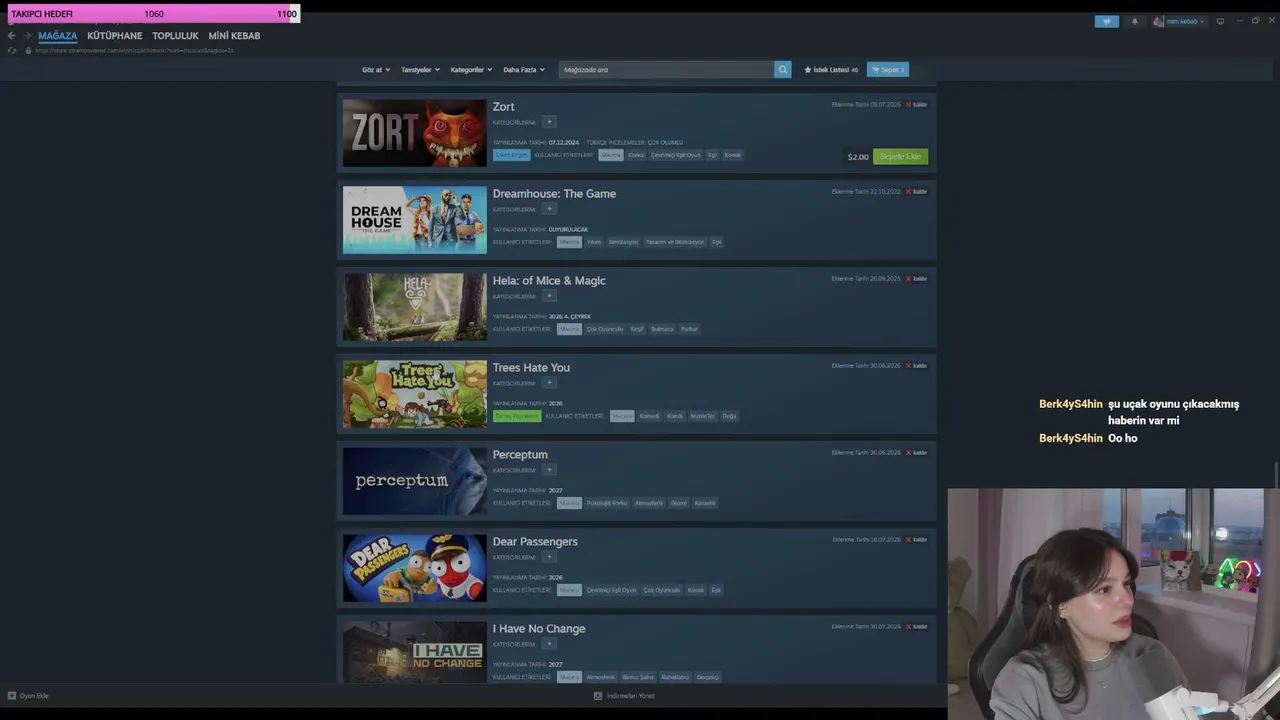This screenshot has height=720, width=1280.
Task: Open the Perceptum thumbnail
Action: click(x=415, y=481)
